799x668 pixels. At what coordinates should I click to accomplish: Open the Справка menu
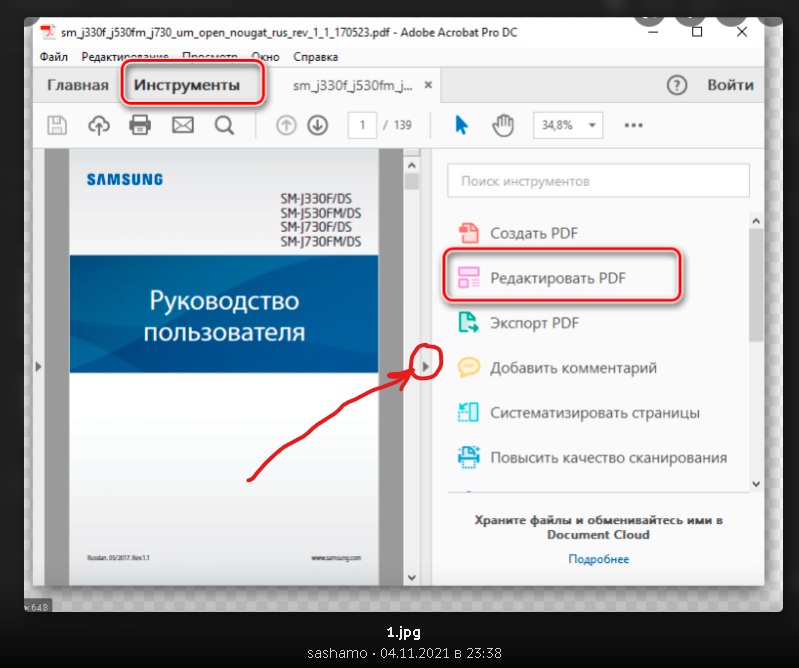(315, 57)
